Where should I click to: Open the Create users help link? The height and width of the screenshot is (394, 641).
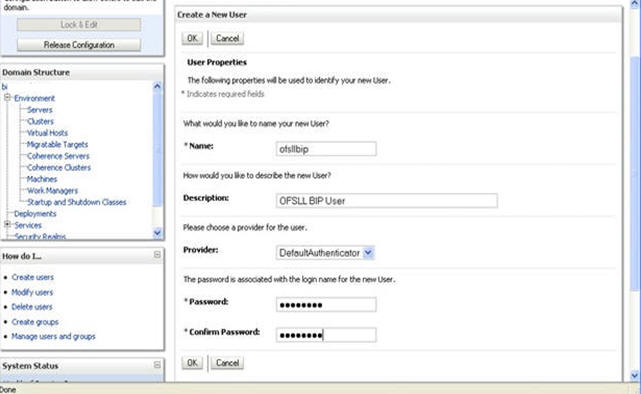pyautogui.click(x=33, y=277)
